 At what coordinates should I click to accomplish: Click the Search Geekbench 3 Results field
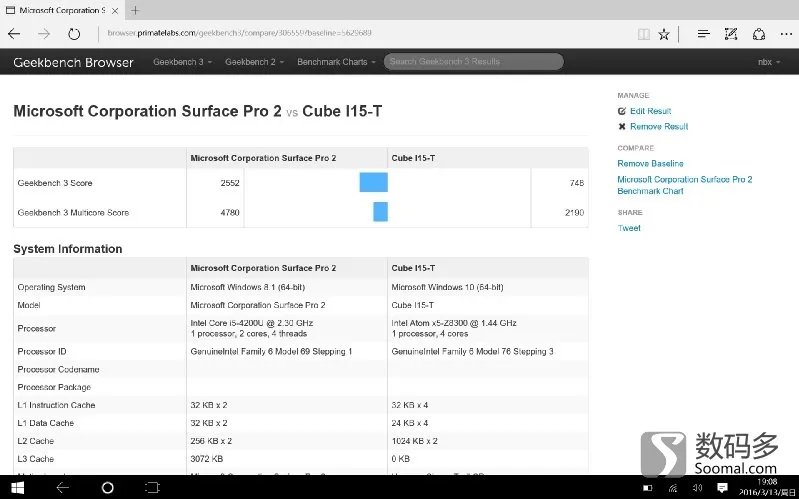tap(473, 62)
